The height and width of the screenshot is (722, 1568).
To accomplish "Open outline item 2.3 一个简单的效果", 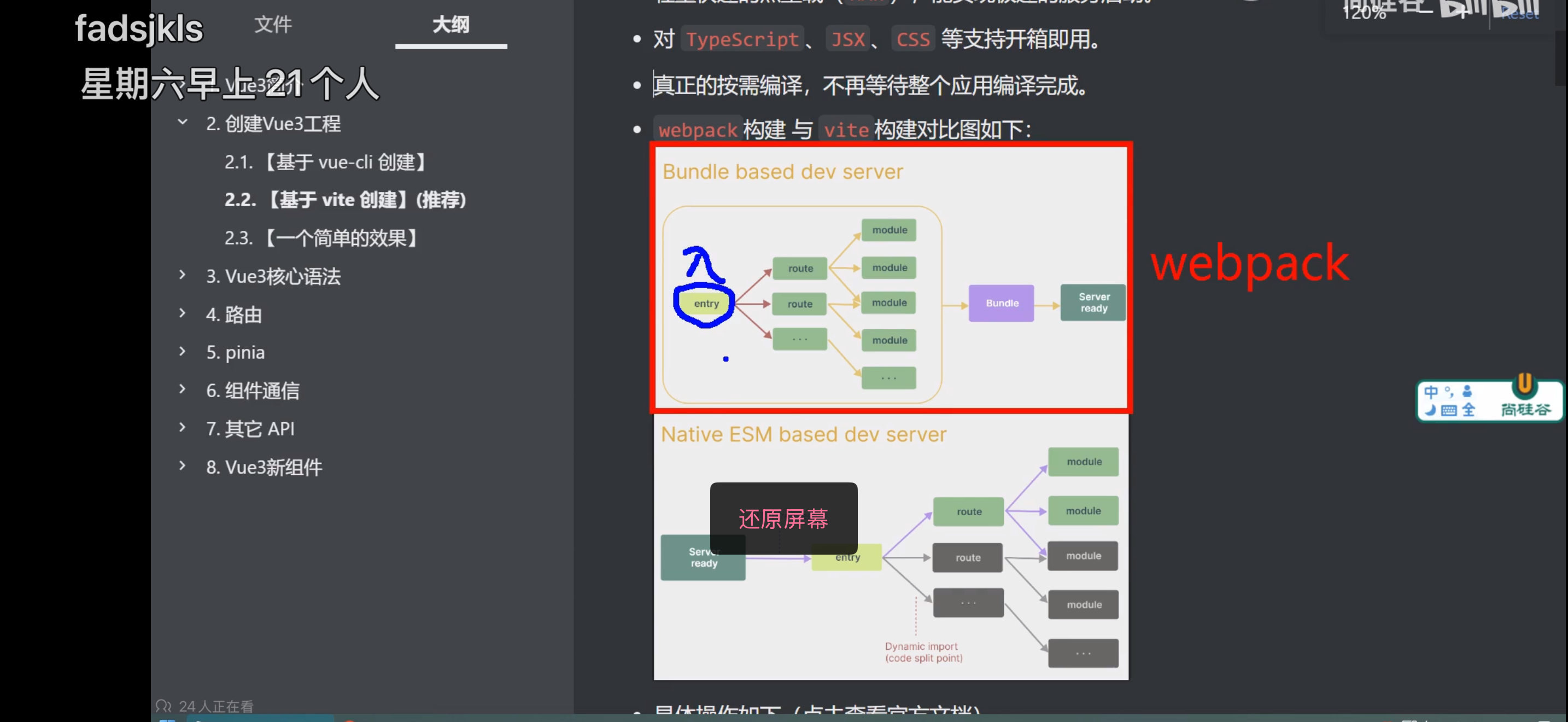I will (x=321, y=238).
